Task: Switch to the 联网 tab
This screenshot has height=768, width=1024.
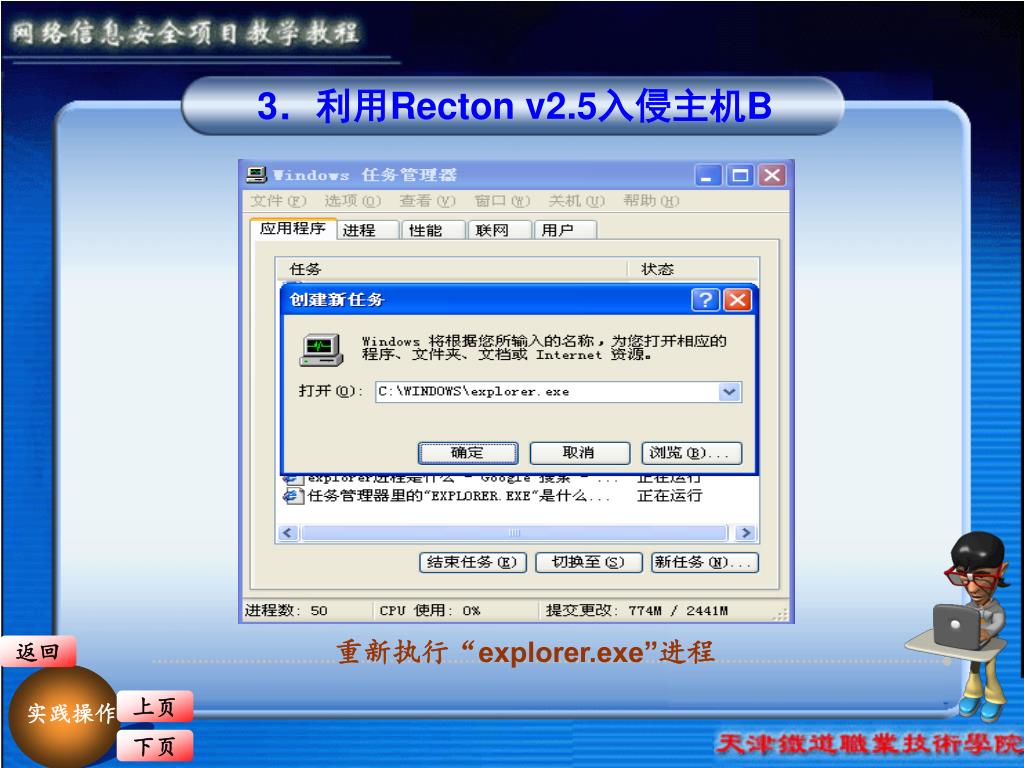Action: pyautogui.click(x=500, y=230)
